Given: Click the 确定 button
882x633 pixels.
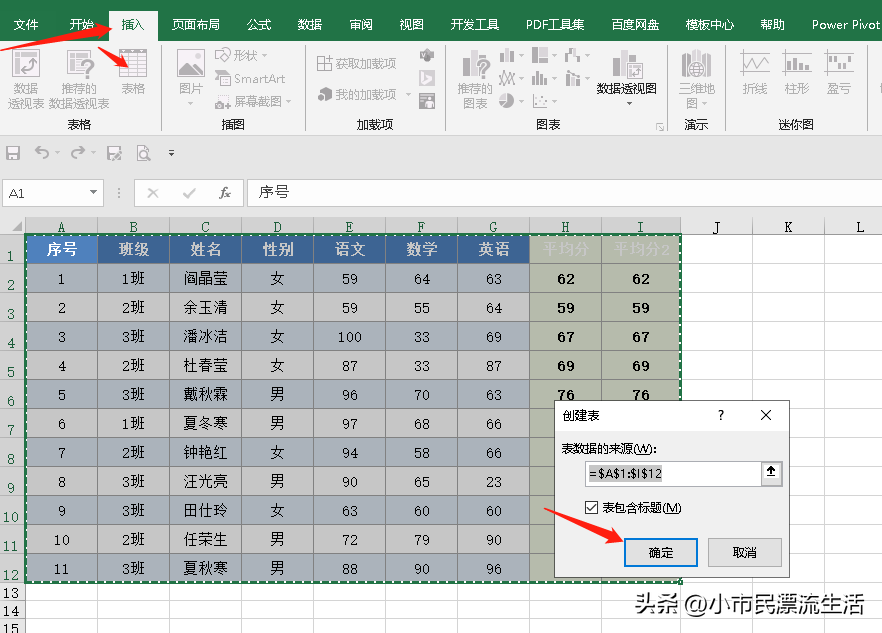Looking at the screenshot, I should [x=660, y=553].
